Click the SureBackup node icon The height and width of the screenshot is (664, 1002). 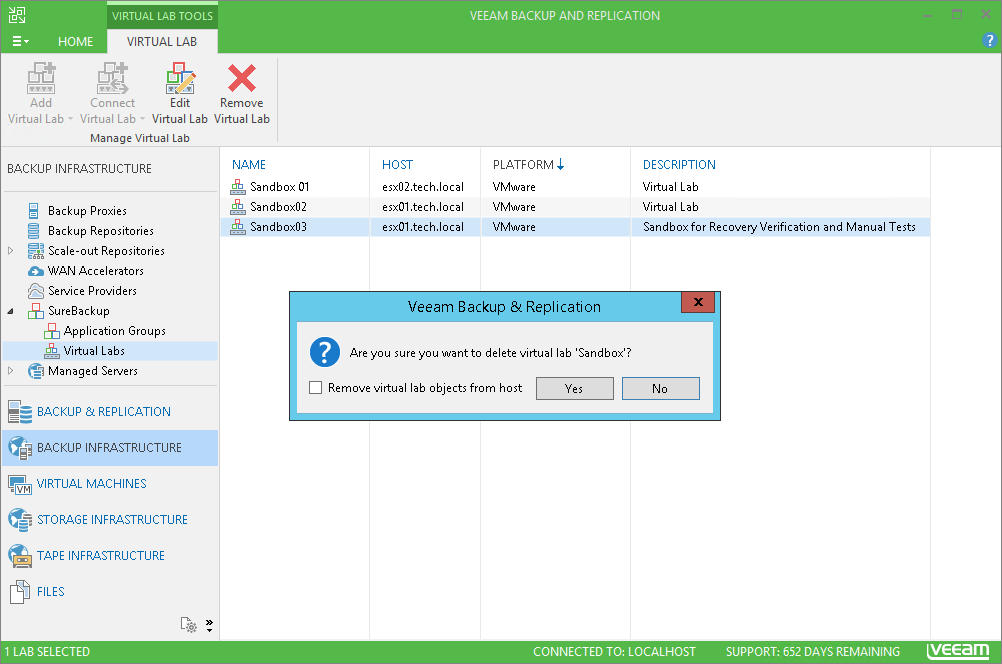tap(36, 311)
